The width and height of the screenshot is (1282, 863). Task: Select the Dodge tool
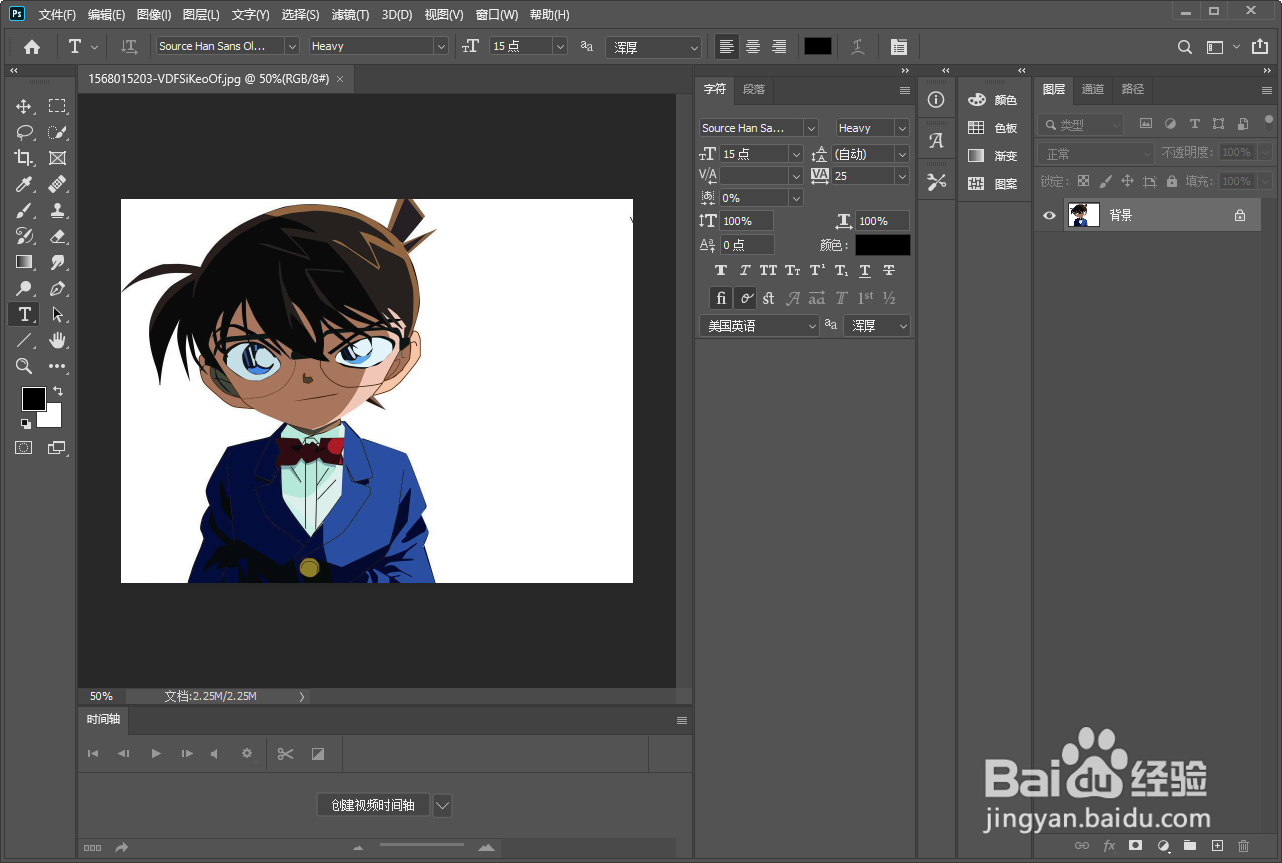24,288
